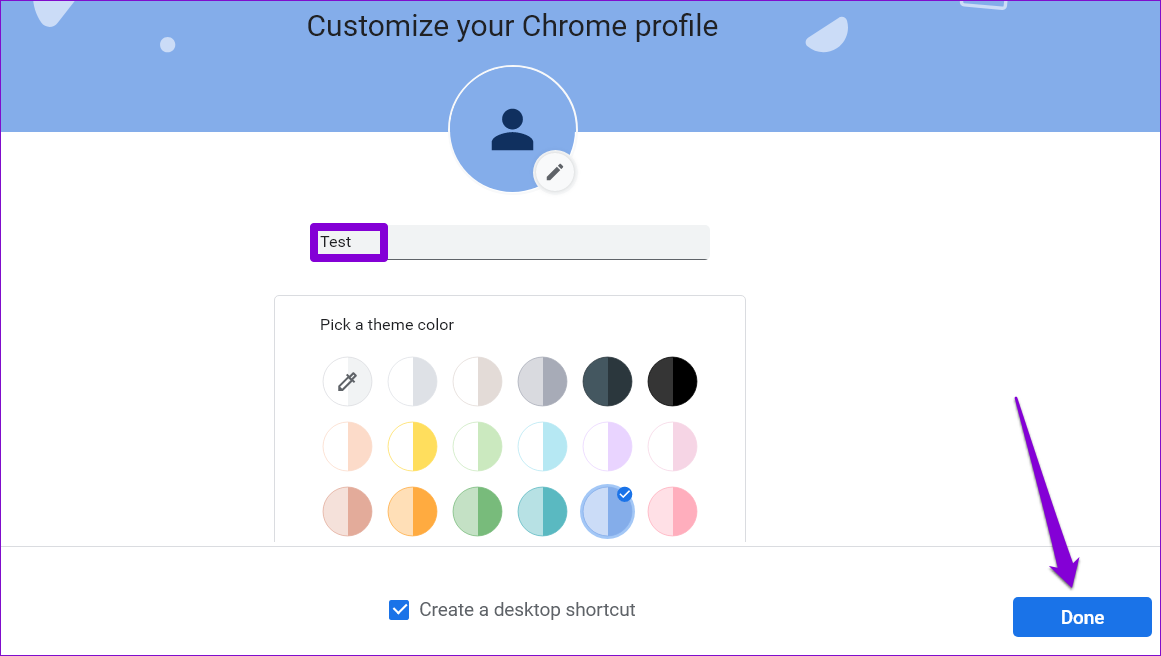The width and height of the screenshot is (1161, 656).
Task: Select the black theme color
Action: pyautogui.click(x=672, y=381)
